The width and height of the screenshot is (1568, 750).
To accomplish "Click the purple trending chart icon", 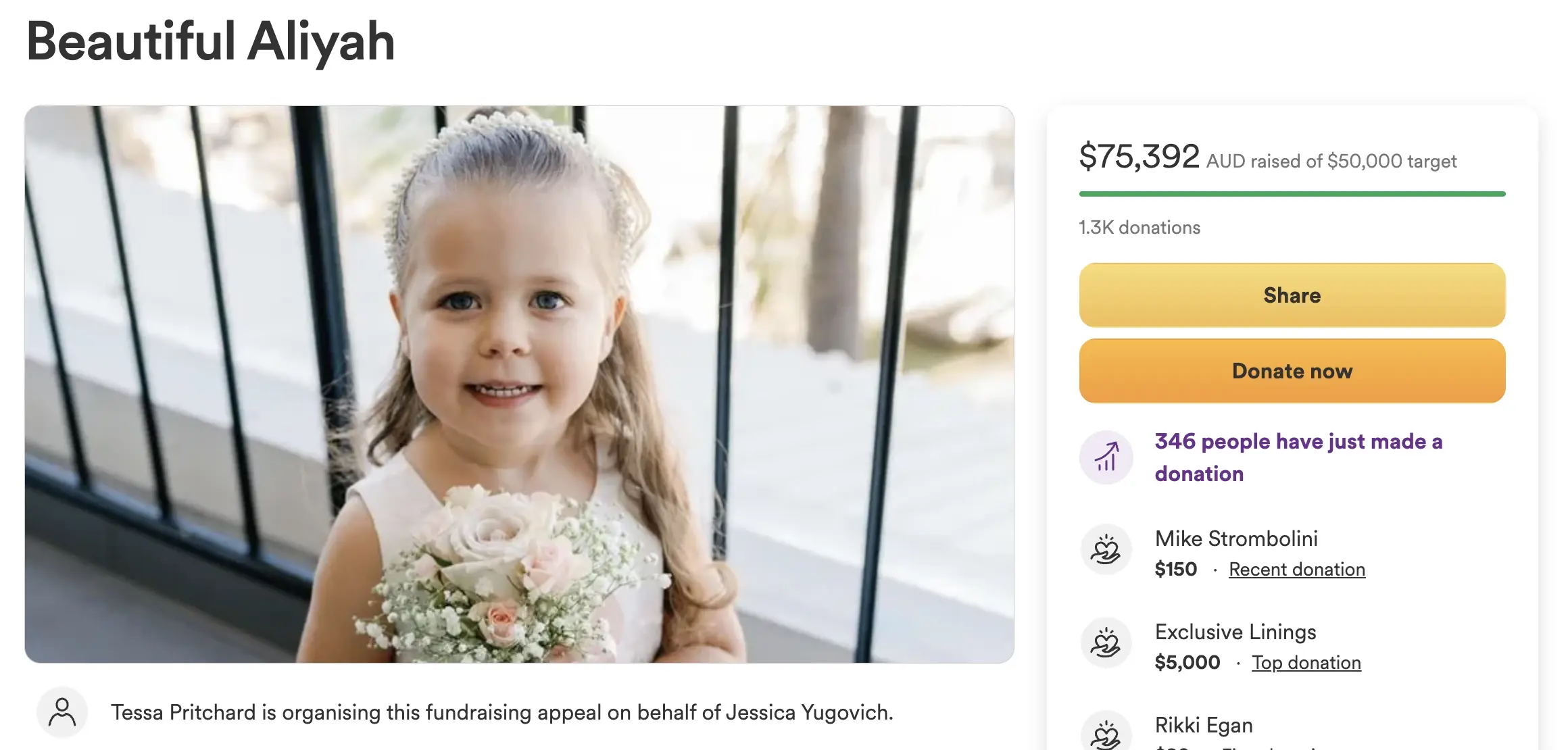I will click(1106, 457).
